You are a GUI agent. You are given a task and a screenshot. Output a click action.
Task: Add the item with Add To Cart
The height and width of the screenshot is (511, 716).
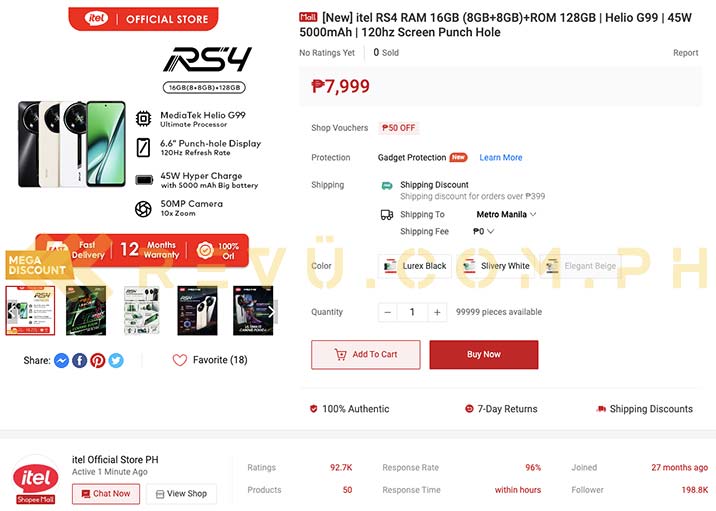click(x=366, y=354)
